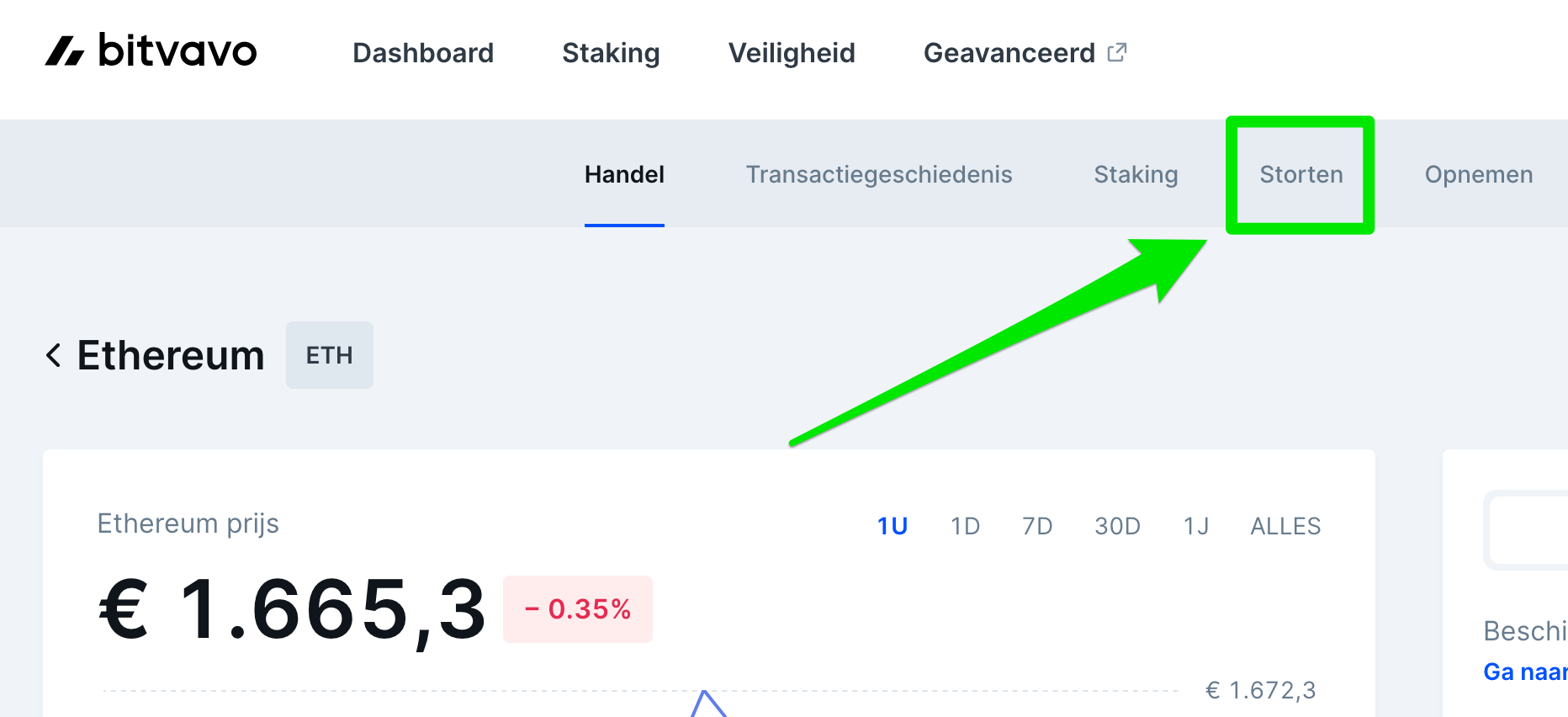Show ALLES price history
Viewport: 1568px width, 717px height.
click(1285, 525)
